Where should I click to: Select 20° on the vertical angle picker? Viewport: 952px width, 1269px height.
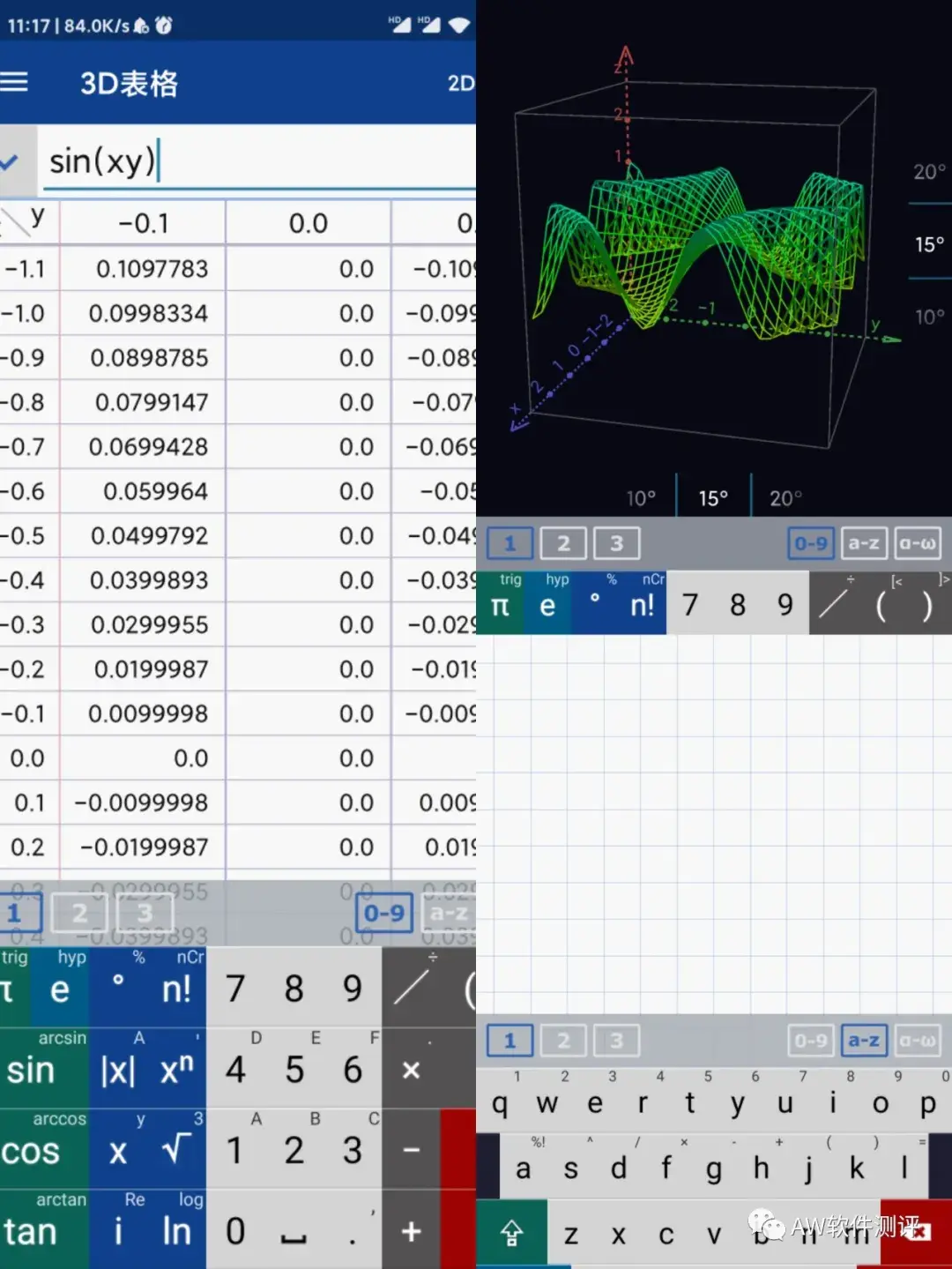[x=929, y=171]
